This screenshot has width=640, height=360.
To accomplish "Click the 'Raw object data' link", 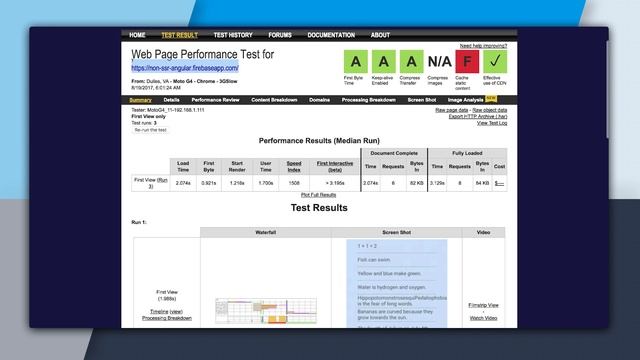I will [490, 110].
